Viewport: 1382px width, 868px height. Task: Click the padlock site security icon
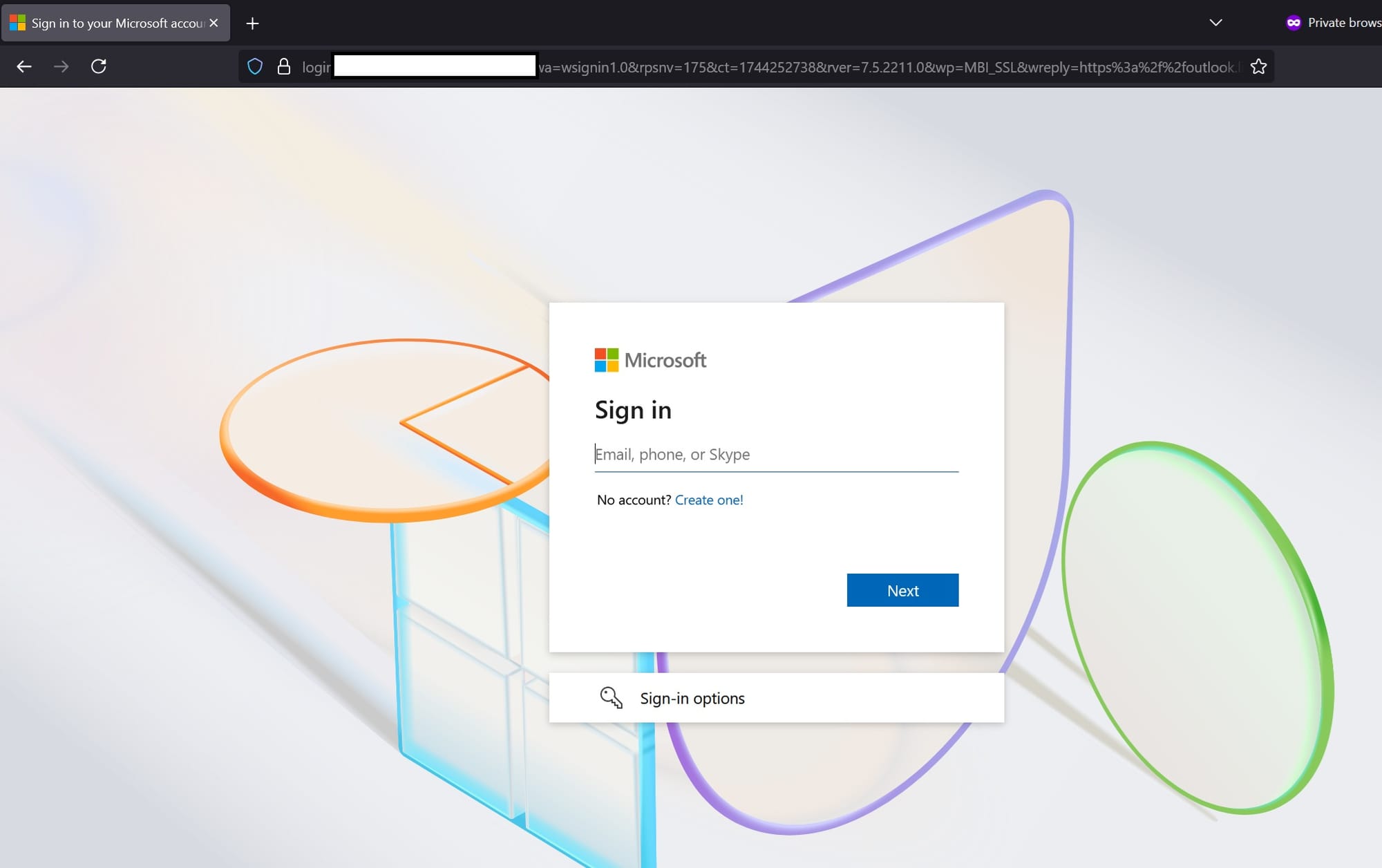283,66
